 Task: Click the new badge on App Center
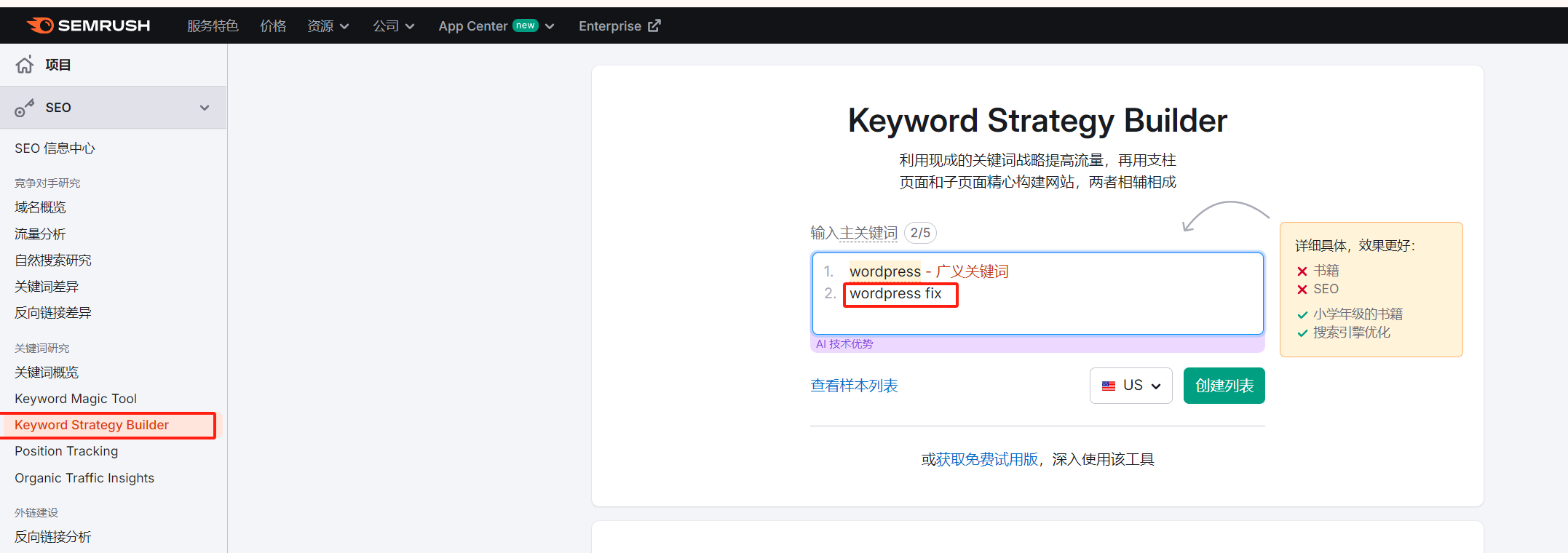(x=525, y=25)
